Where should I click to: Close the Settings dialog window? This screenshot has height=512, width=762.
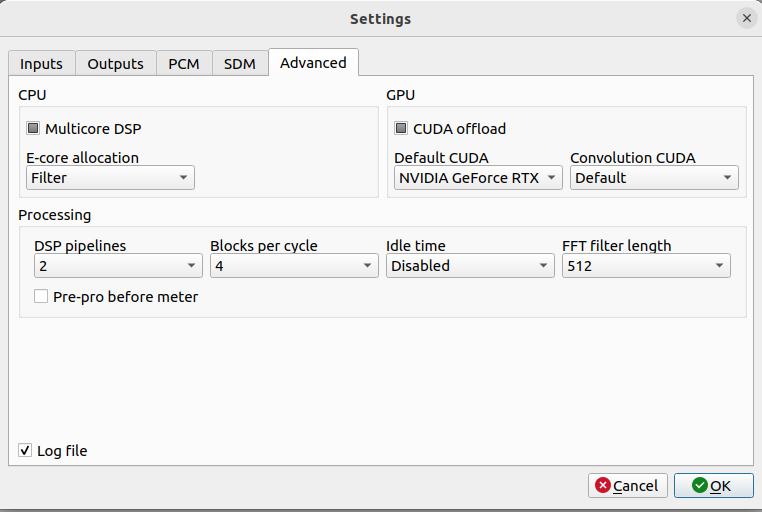[x=746, y=18]
